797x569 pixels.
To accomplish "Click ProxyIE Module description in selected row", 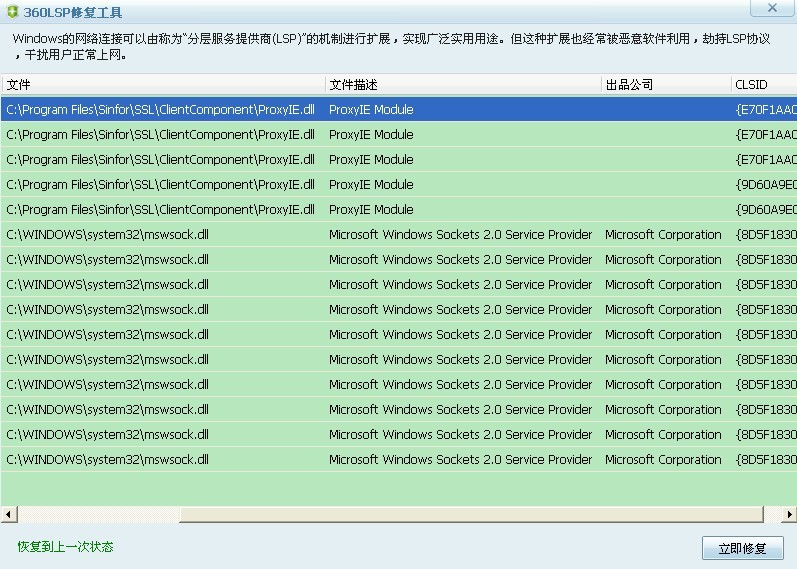I will pos(371,109).
